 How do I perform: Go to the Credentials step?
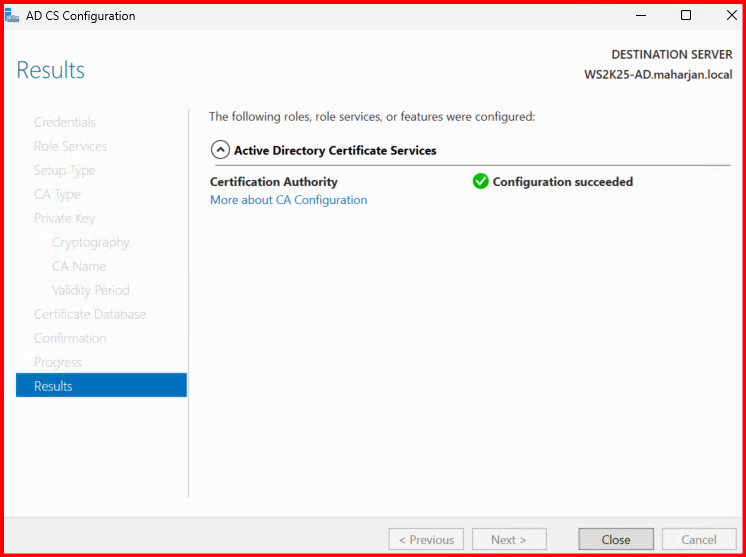(65, 122)
